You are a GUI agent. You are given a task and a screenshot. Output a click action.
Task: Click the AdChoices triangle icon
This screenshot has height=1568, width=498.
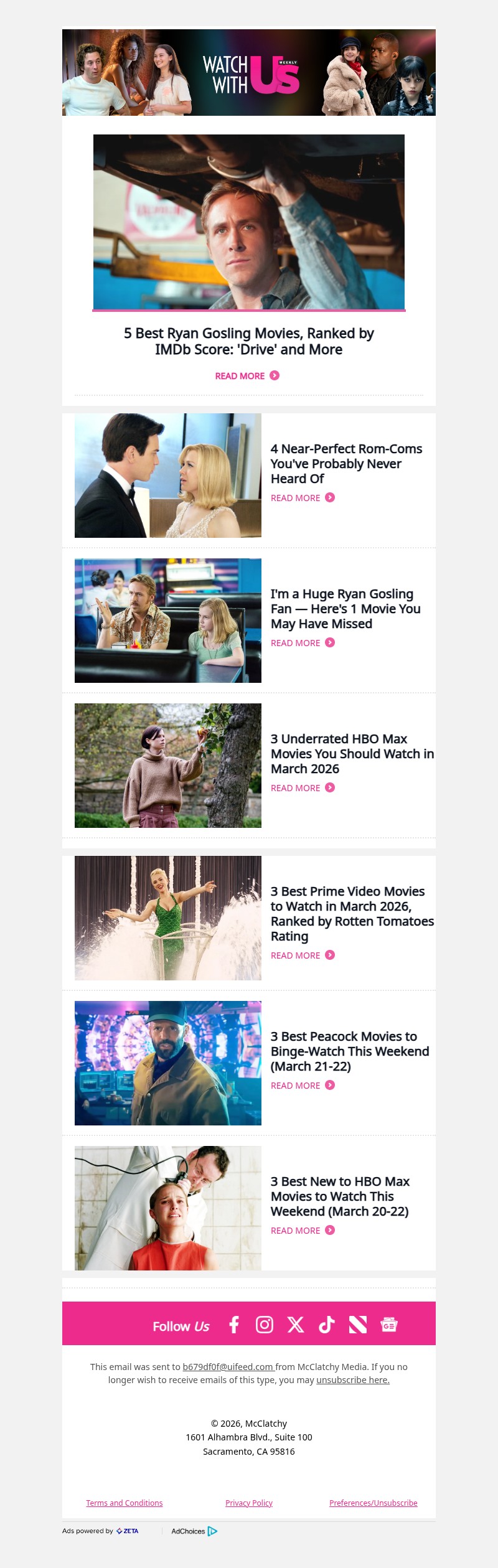(212, 1531)
